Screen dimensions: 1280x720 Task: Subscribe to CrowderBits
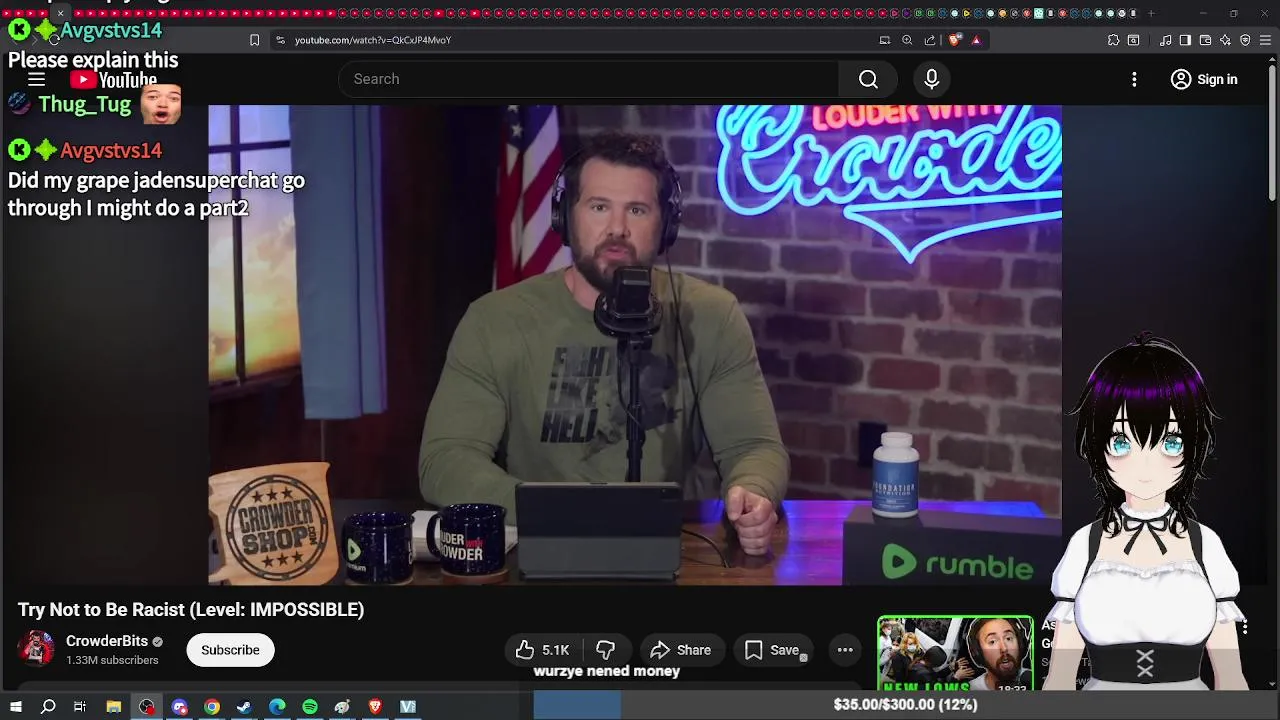click(x=230, y=650)
